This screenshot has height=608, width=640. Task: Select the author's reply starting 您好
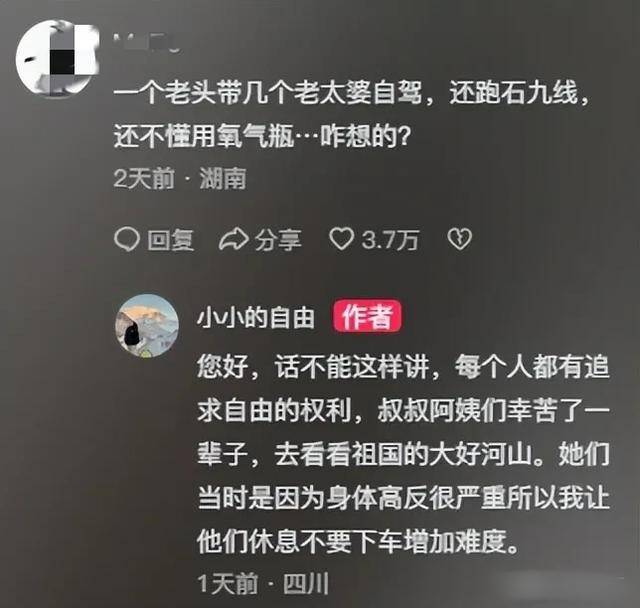tap(403, 453)
